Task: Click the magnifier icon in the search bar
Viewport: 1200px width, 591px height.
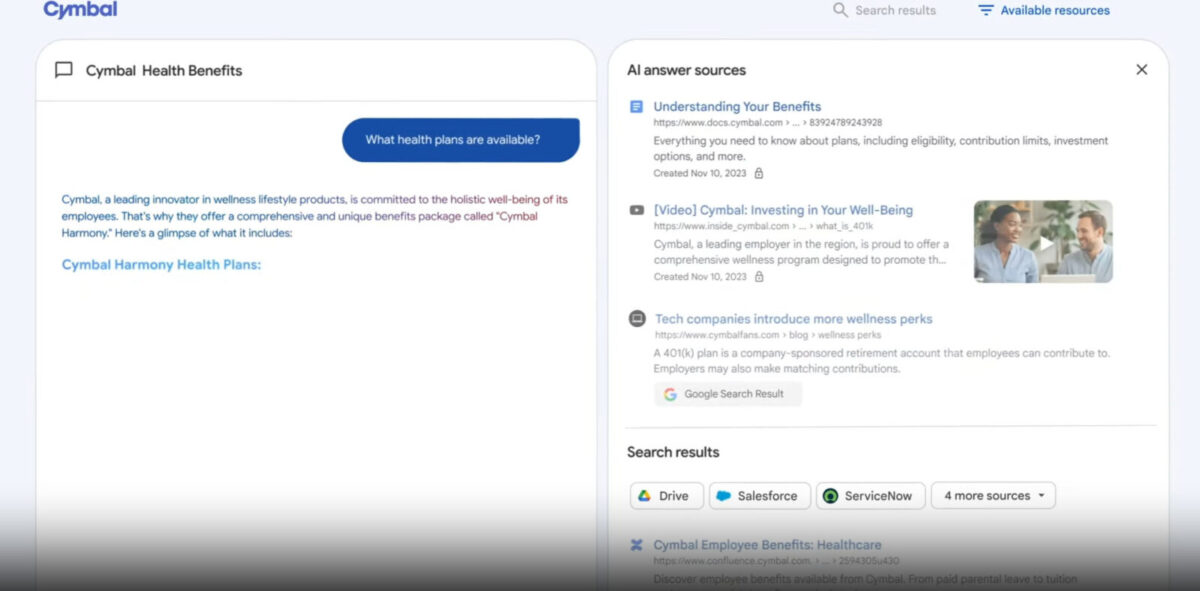Action: pos(838,10)
